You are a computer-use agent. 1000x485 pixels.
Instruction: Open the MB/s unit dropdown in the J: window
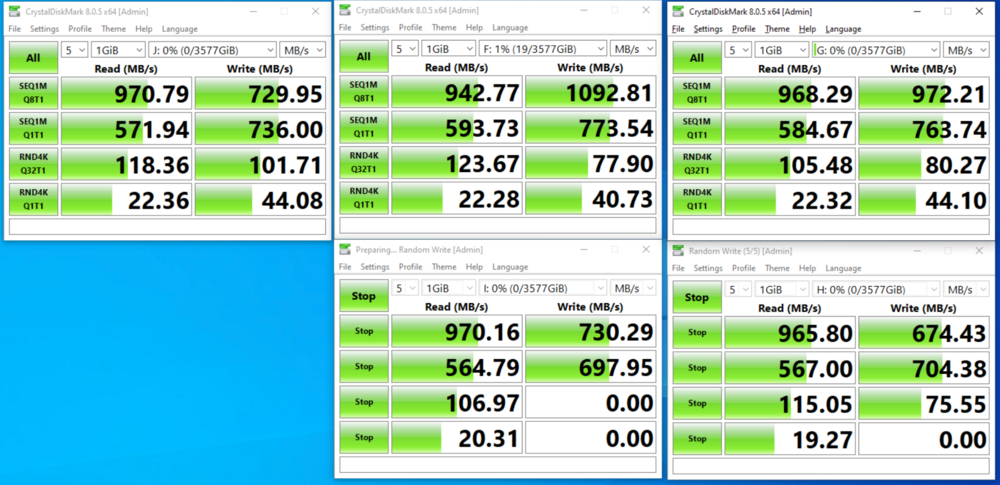click(x=302, y=50)
